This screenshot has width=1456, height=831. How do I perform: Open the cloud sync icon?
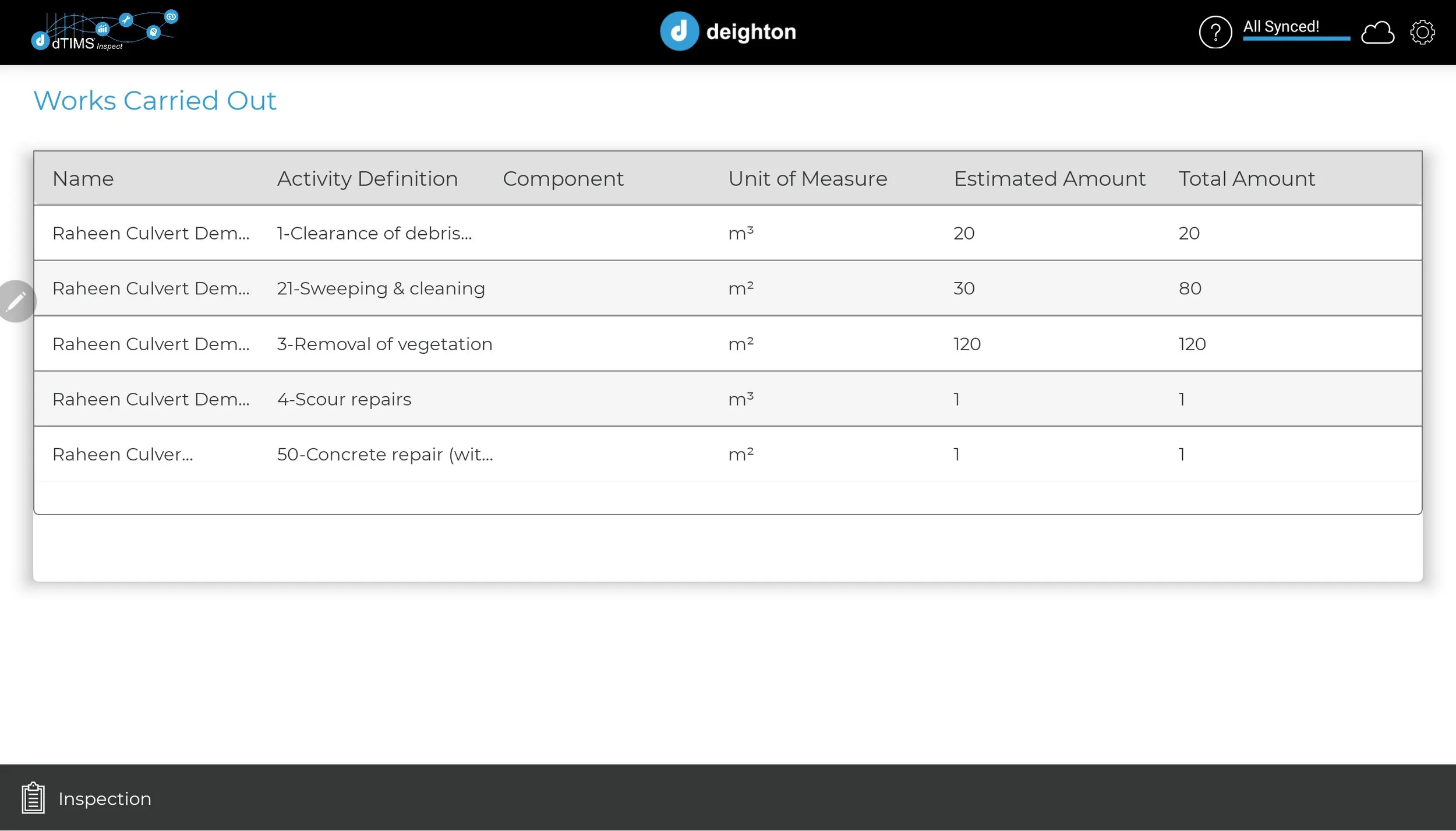coord(1377,33)
